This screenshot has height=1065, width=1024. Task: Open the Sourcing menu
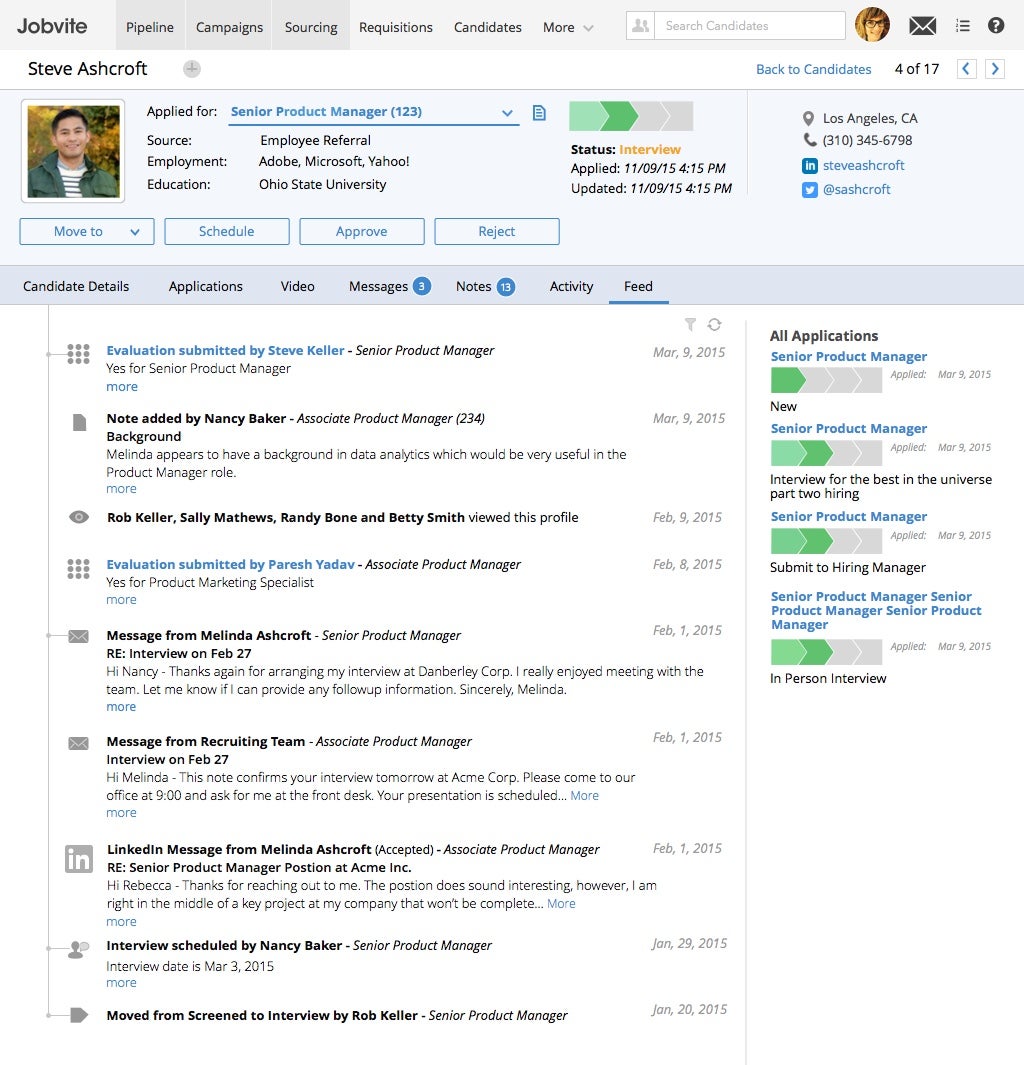point(311,27)
